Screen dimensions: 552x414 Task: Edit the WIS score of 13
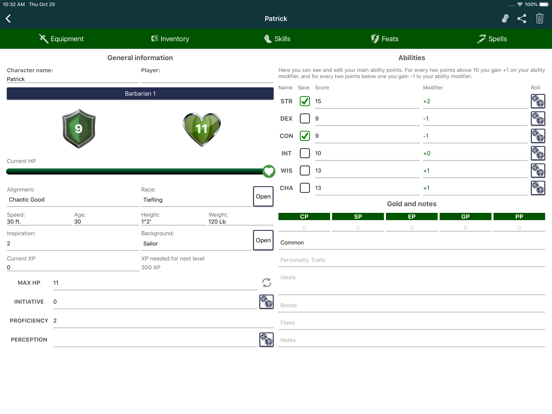pyautogui.click(x=367, y=170)
